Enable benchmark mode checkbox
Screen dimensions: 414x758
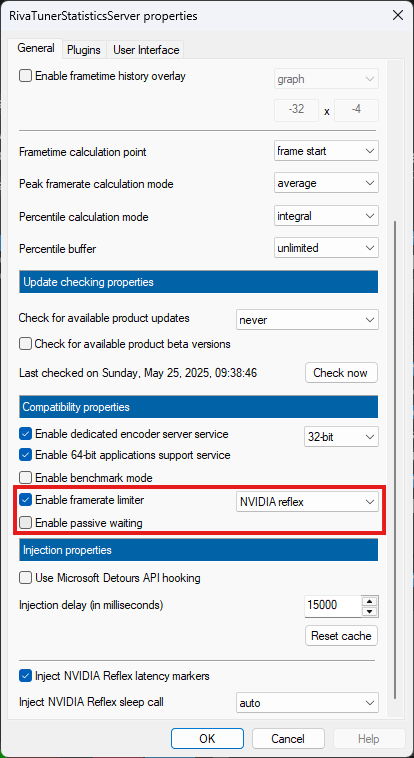click(25, 478)
